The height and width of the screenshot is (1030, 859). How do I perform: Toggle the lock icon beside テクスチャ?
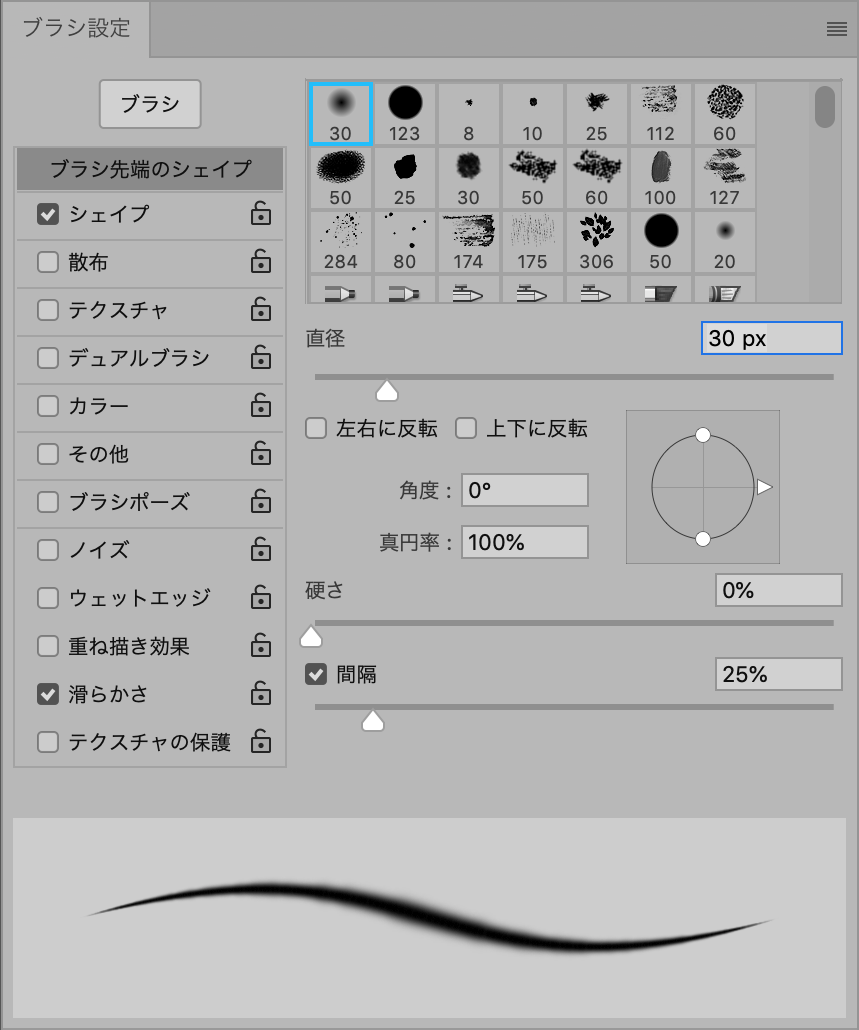(260, 310)
